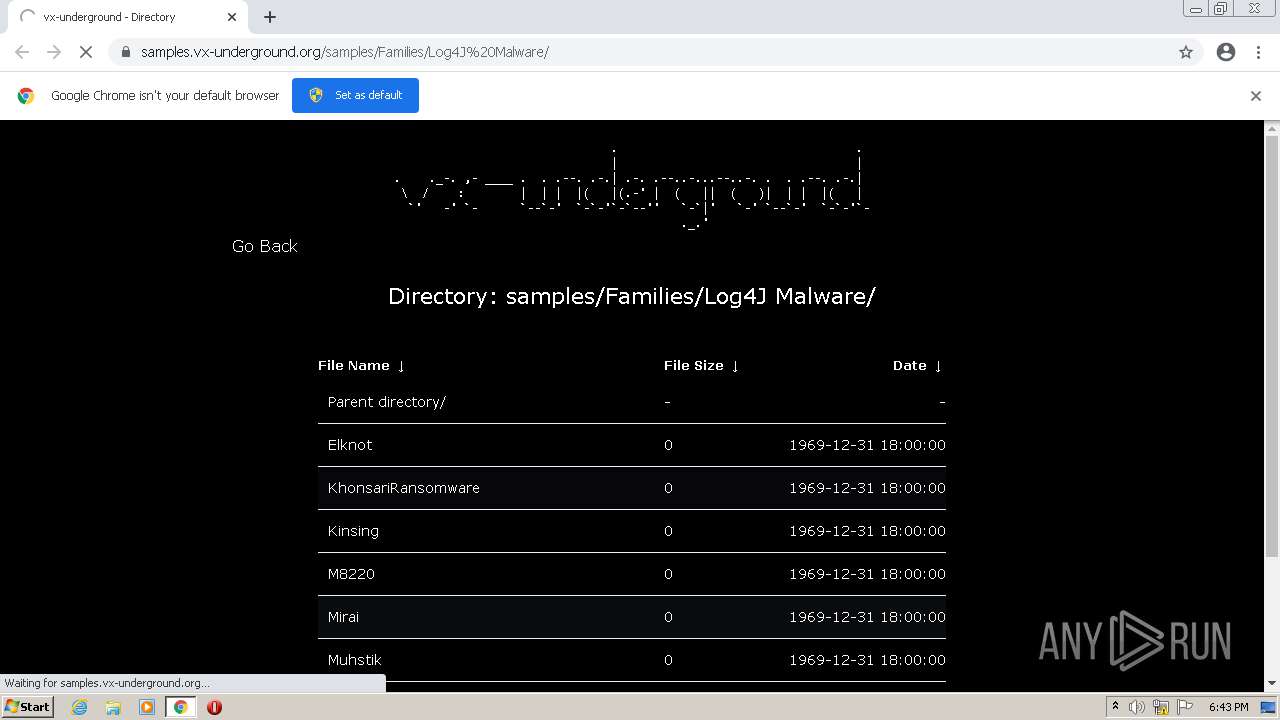The height and width of the screenshot is (720, 1280).
Task: Open the Elknot folder
Action: 350,445
